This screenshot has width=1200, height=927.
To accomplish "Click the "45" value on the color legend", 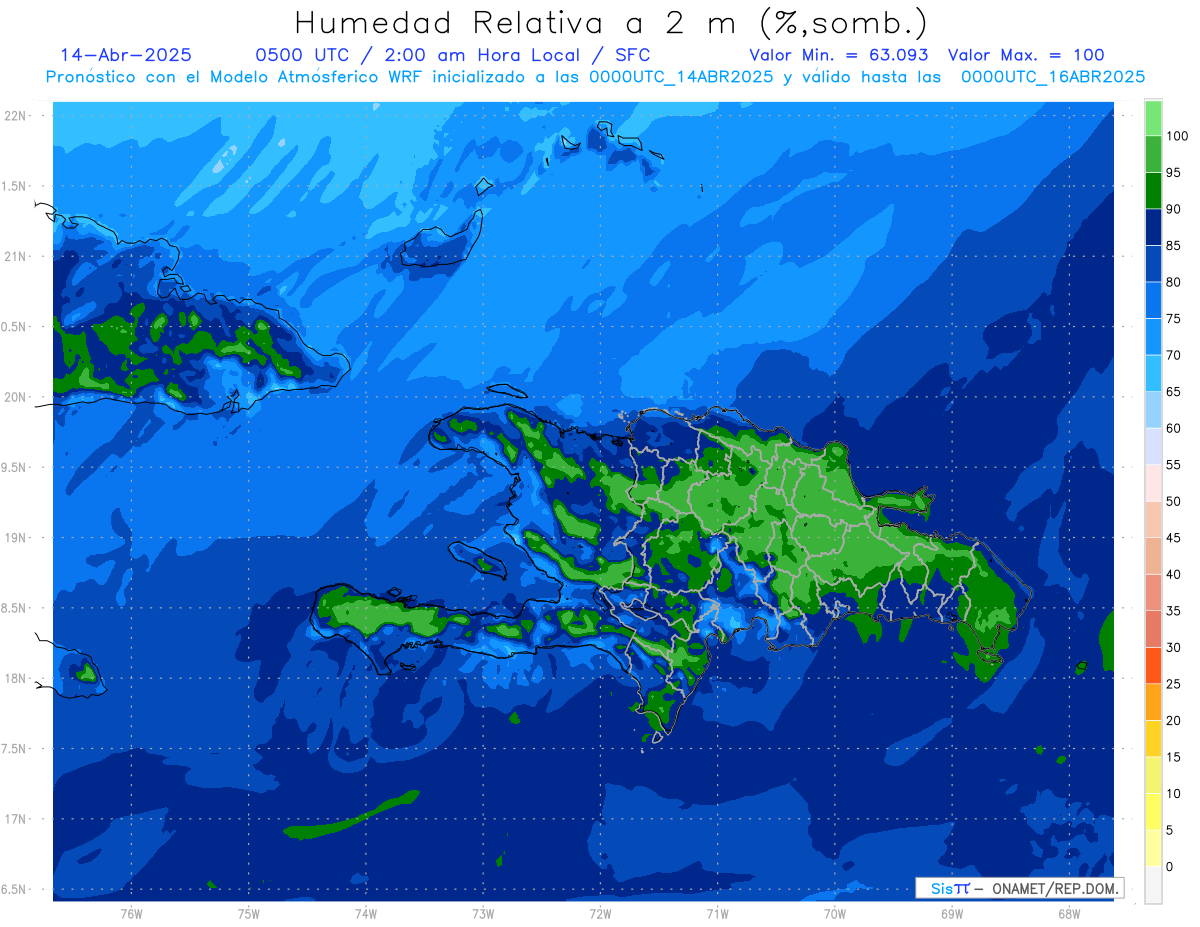I will coord(1173,538).
